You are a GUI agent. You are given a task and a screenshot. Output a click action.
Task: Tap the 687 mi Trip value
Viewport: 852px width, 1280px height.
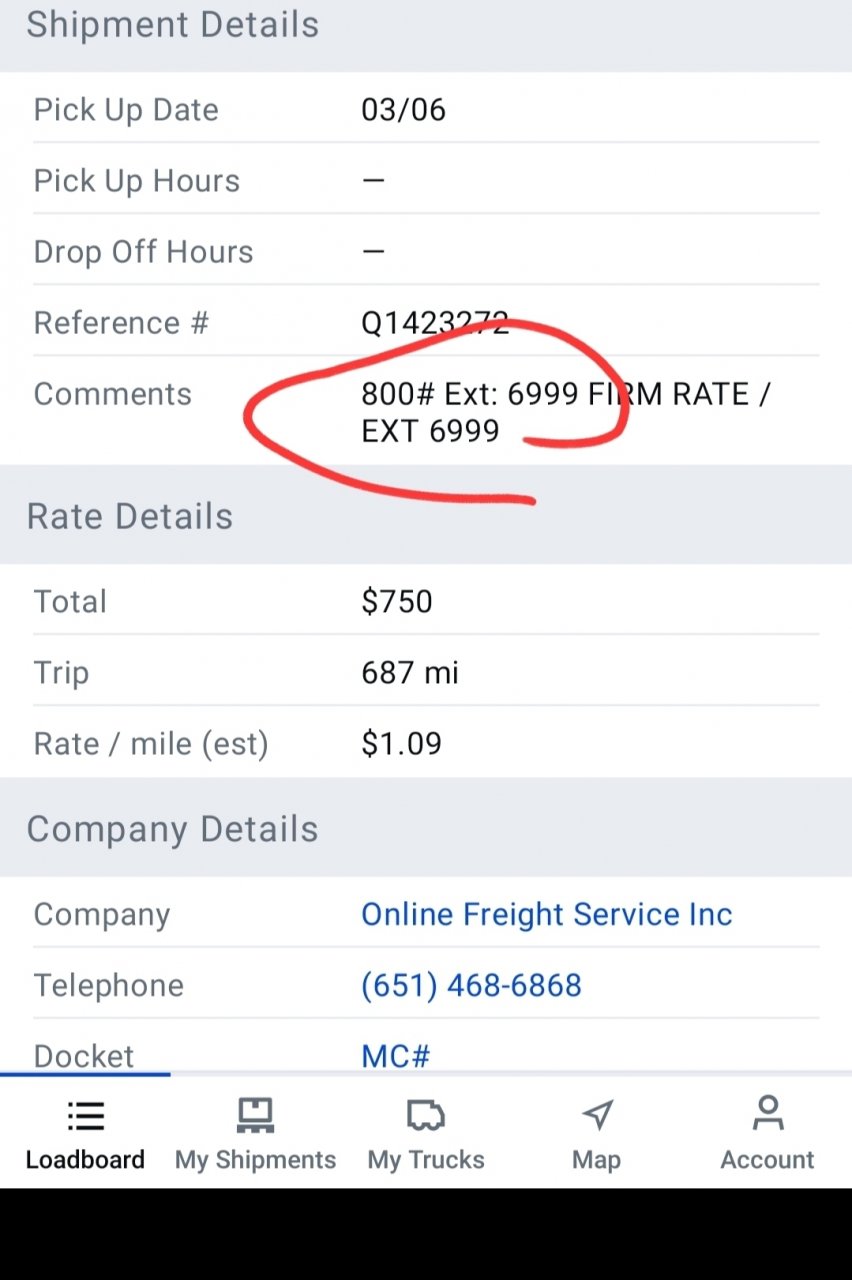pyautogui.click(x=410, y=672)
